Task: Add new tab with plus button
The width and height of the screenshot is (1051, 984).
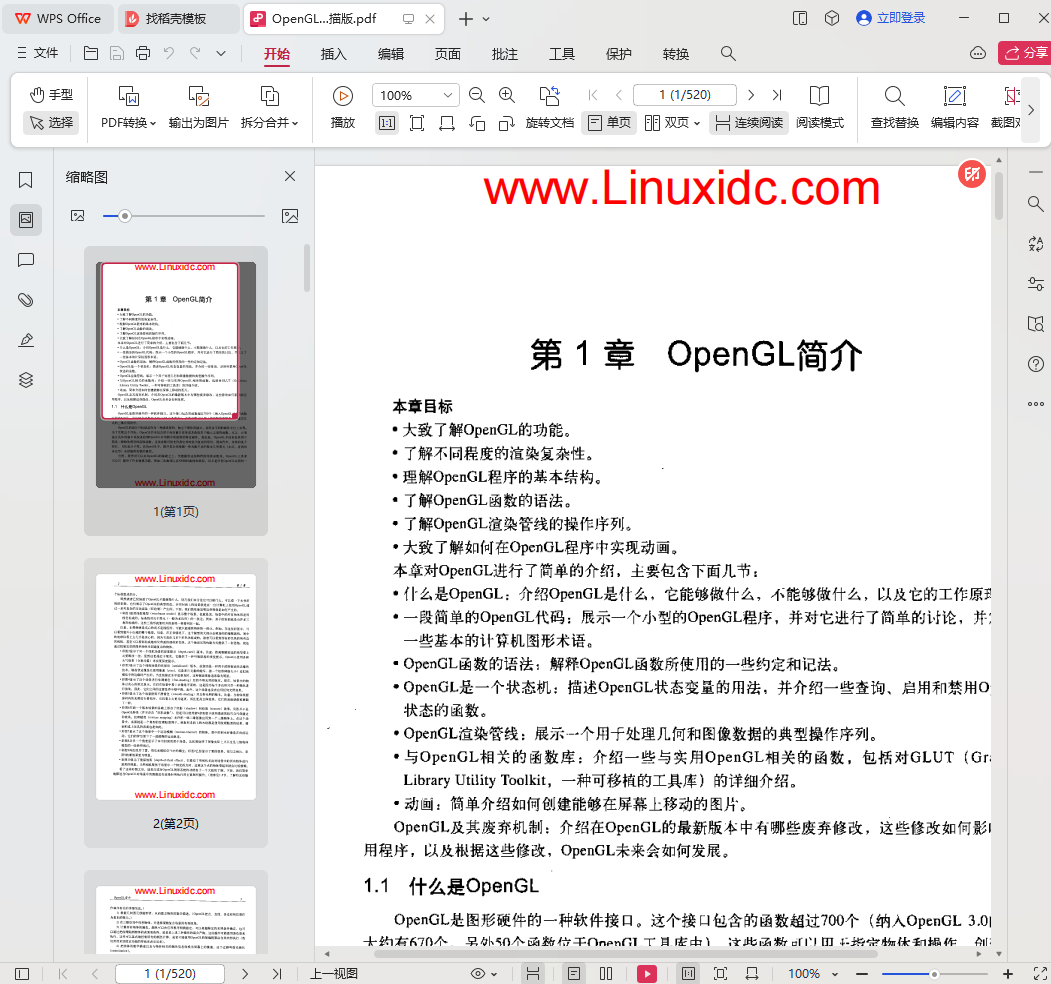Action: pyautogui.click(x=465, y=19)
